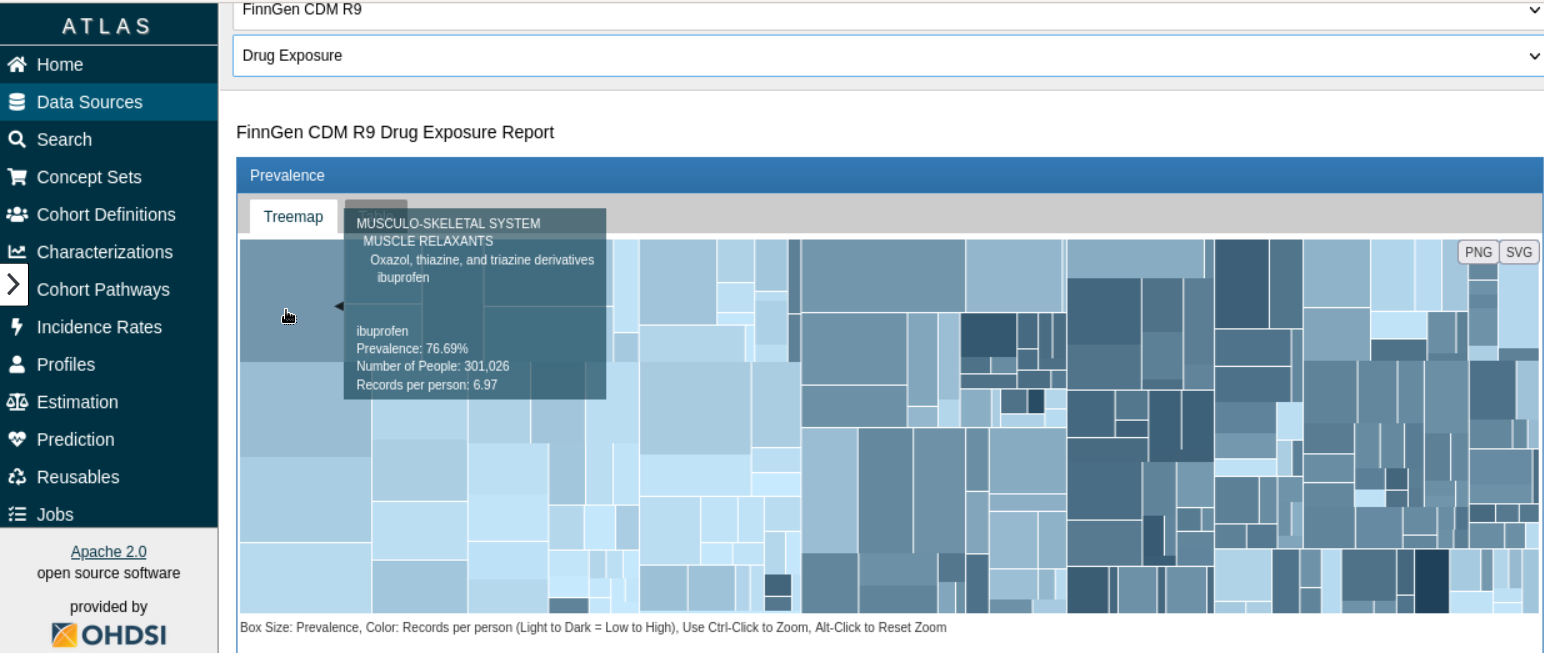The image size is (1544, 653).
Task: Open Concept Sets cart icon
Action: (x=16, y=177)
